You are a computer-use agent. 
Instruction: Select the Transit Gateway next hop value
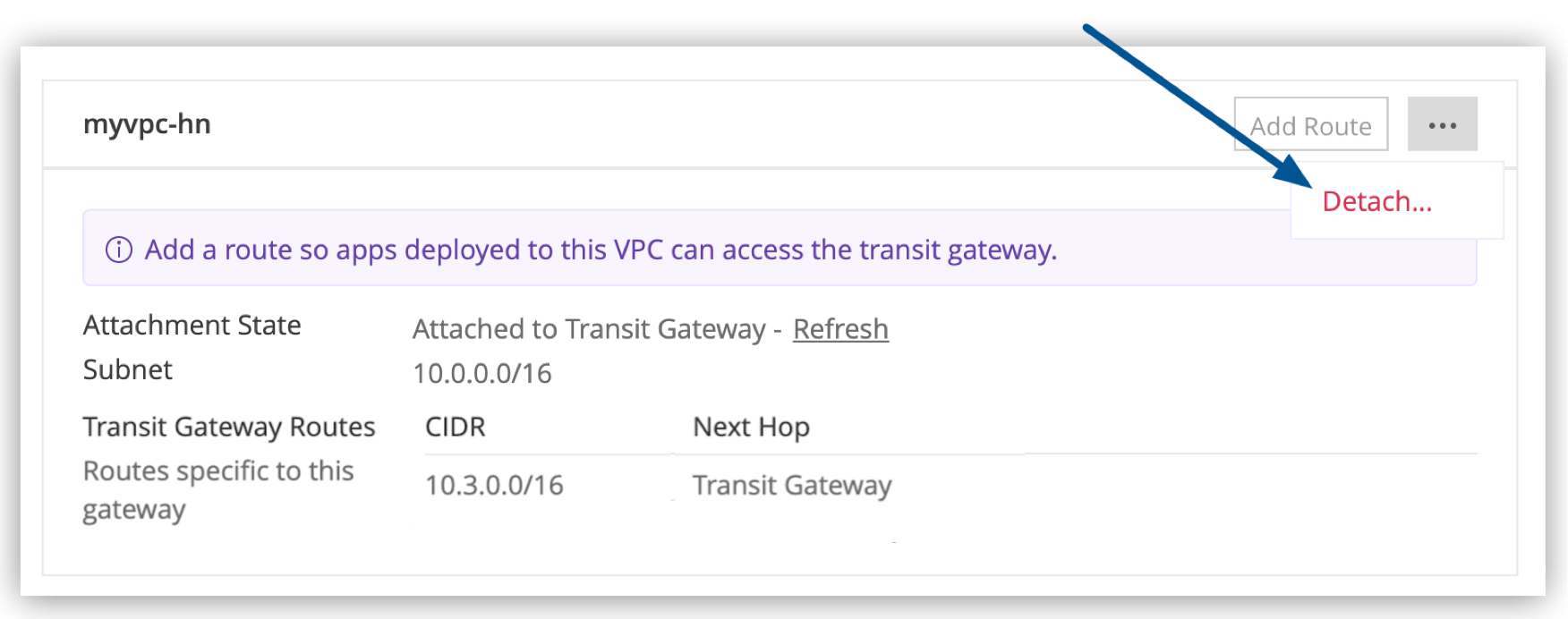pyautogui.click(x=791, y=485)
